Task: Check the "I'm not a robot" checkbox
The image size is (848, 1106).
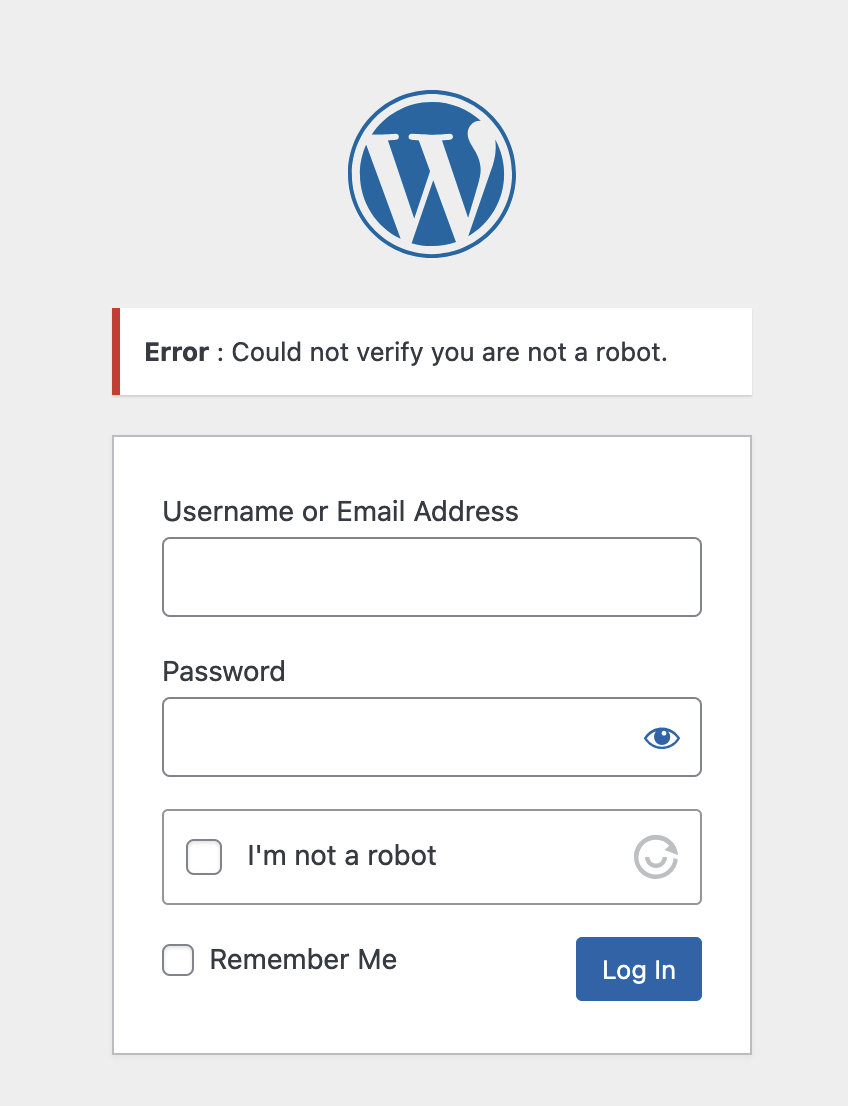Action: tap(204, 857)
